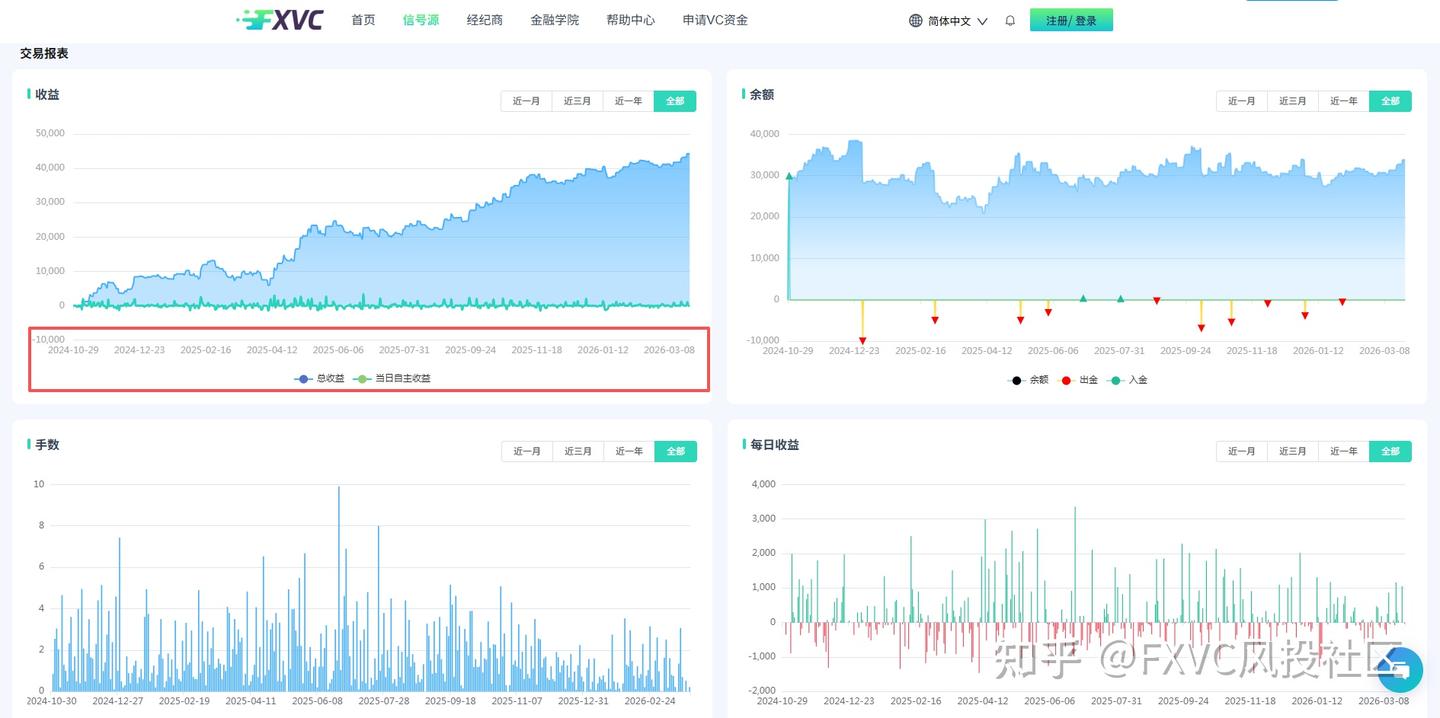
Task: Click 全部 filter in the 每日收益 panel
Action: pyautogui.click(x=1390, y=451)
